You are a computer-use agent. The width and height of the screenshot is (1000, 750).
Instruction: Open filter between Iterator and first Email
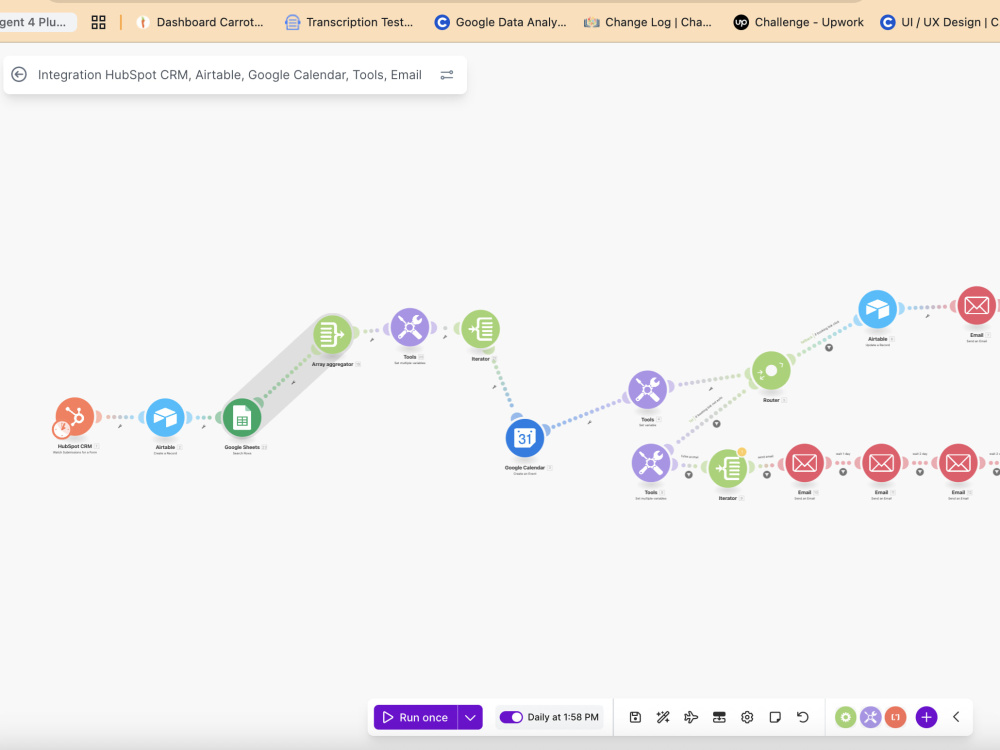pyautogui.click(x=767, y=474)
